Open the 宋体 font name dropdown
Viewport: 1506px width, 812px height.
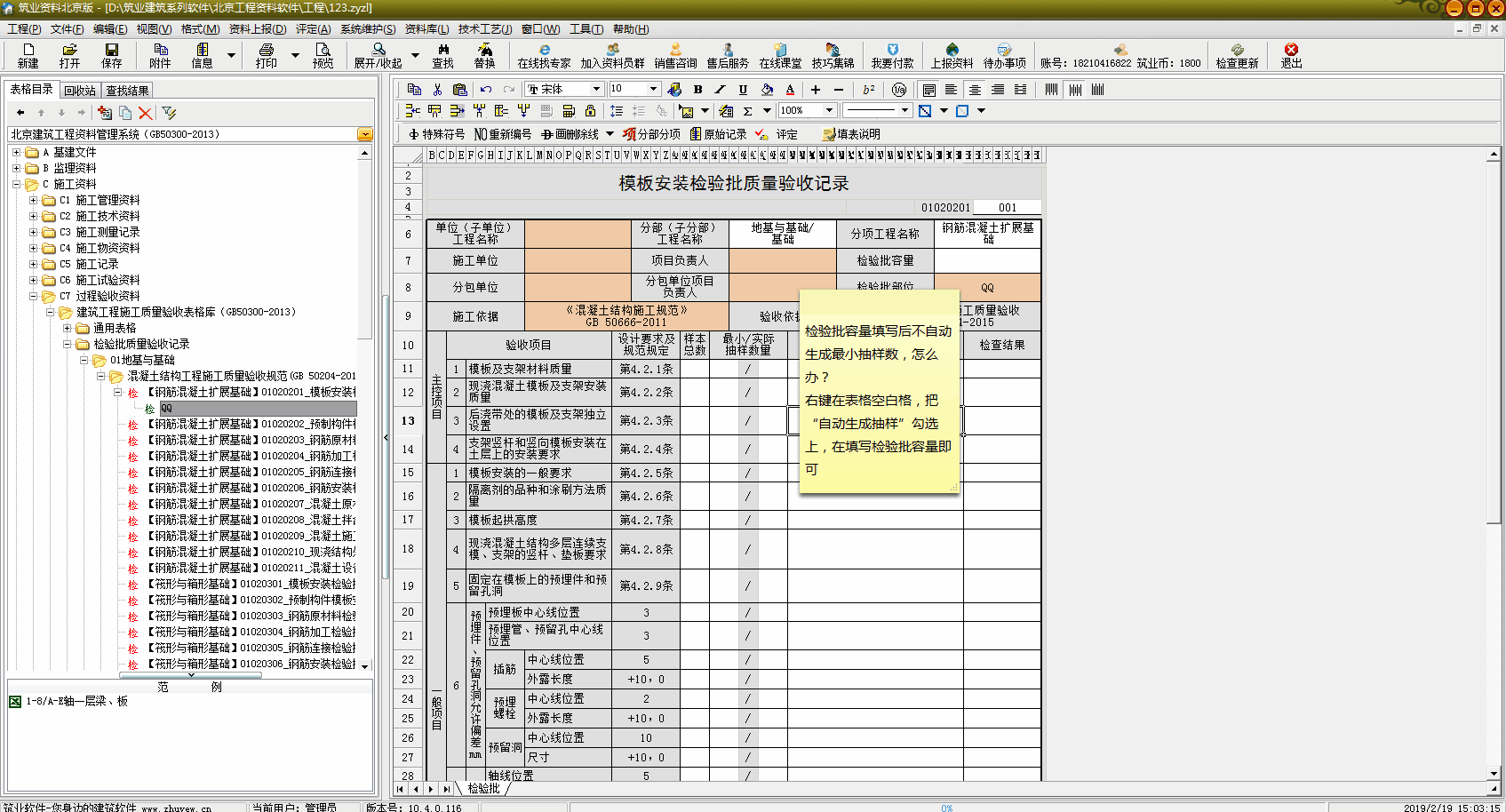click(x=596, y=89)
